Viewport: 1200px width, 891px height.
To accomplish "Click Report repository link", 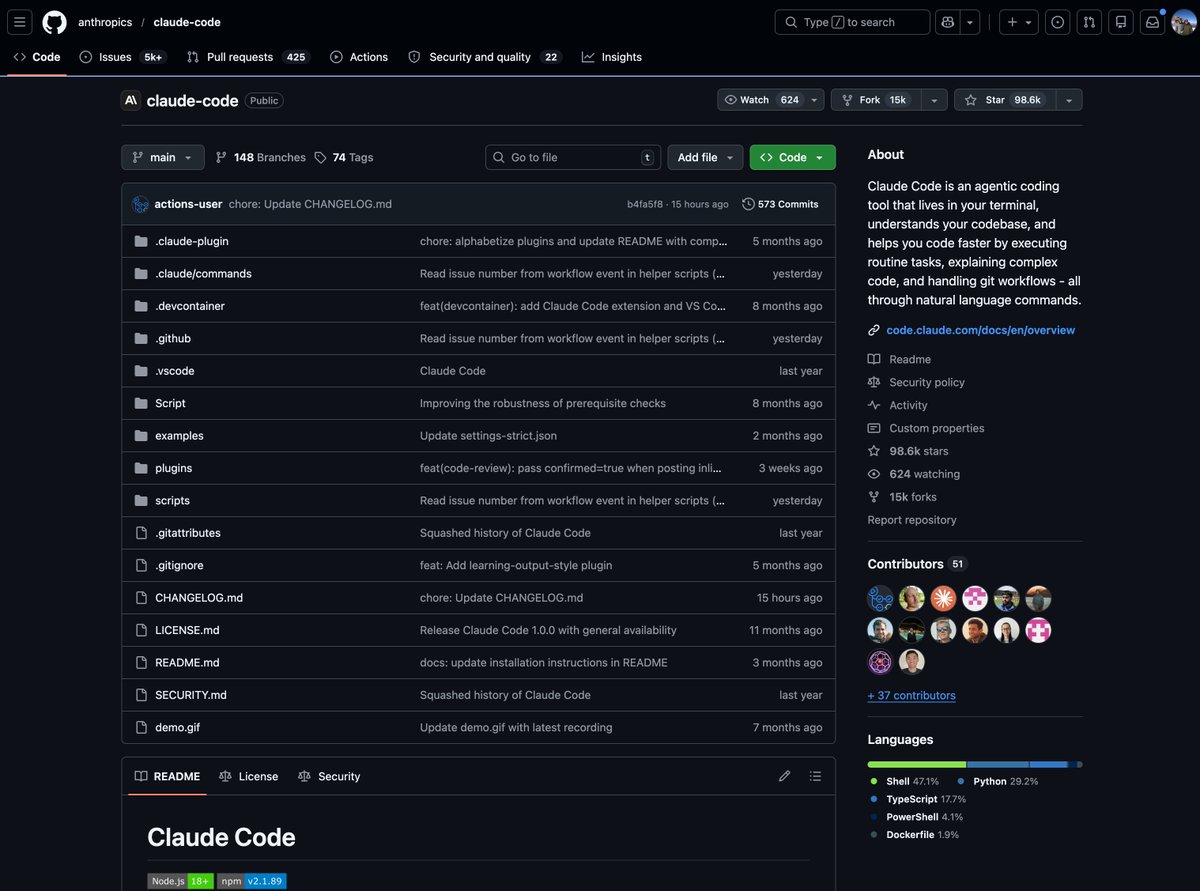I will click(912, 520).
